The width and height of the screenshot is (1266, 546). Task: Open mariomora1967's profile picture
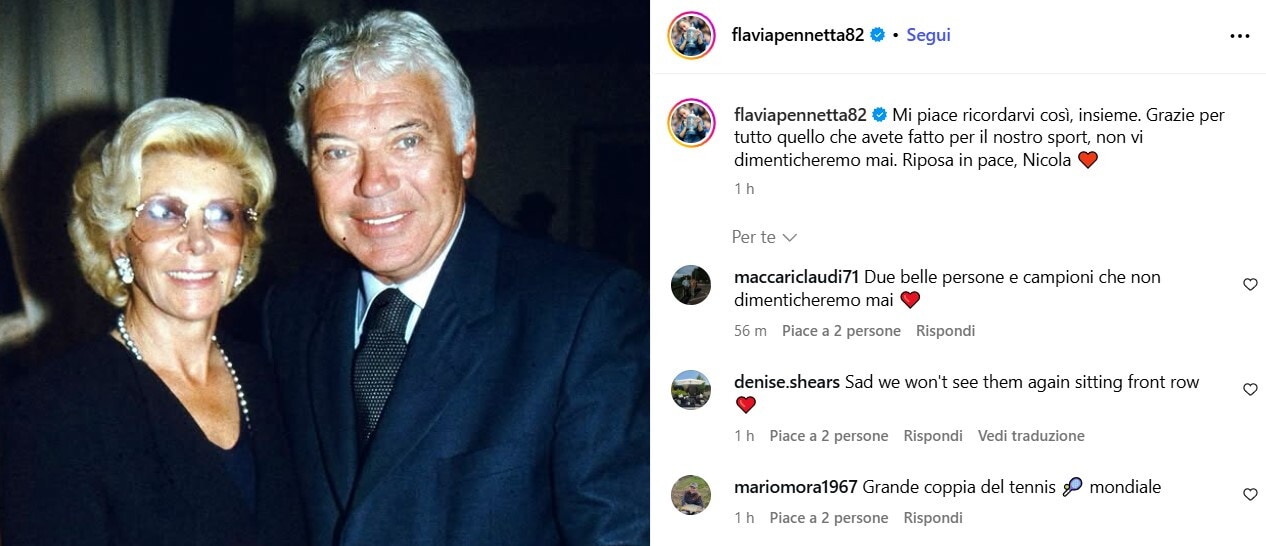coord(691,495)
